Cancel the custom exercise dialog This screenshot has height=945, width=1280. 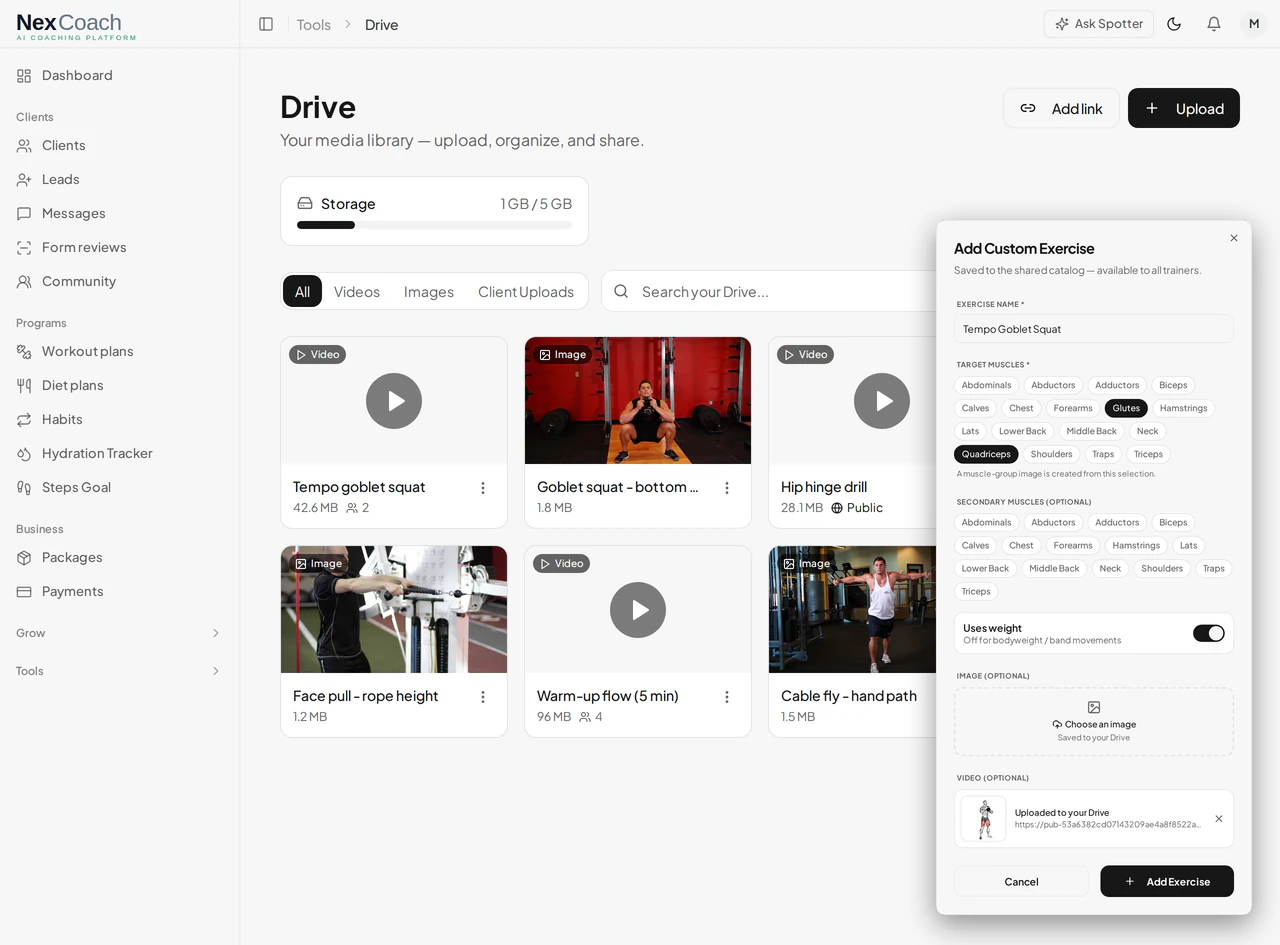click(x=1021, y=881)
